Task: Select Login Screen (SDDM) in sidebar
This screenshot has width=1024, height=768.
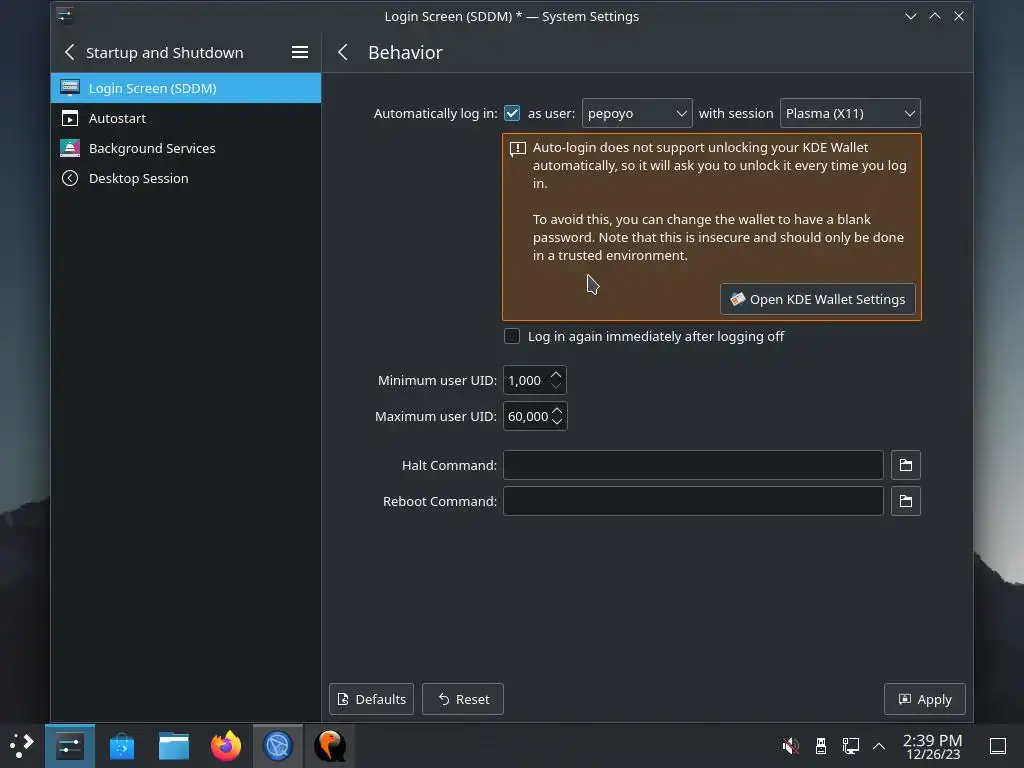Action: (185, 88)
